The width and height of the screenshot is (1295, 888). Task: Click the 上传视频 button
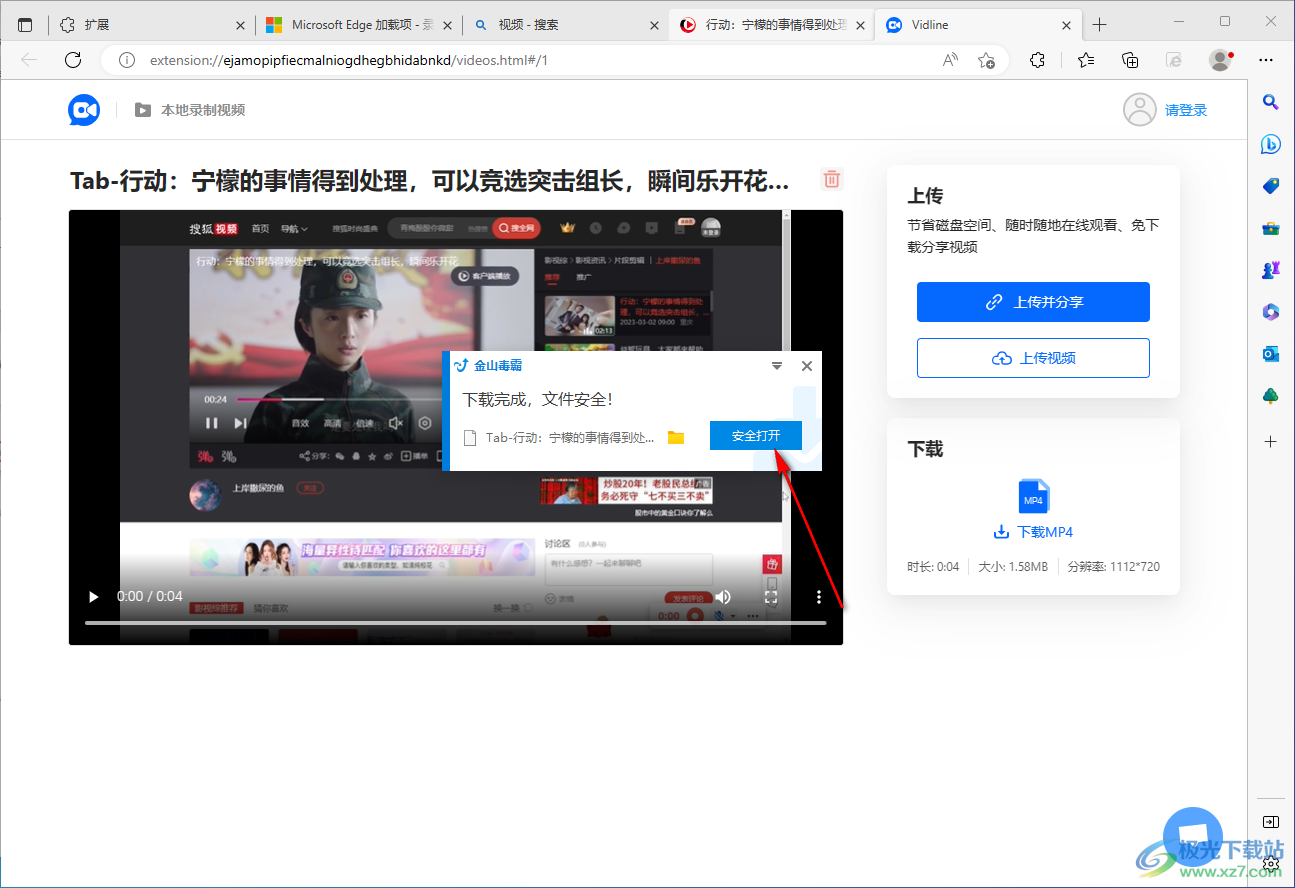1033,358
